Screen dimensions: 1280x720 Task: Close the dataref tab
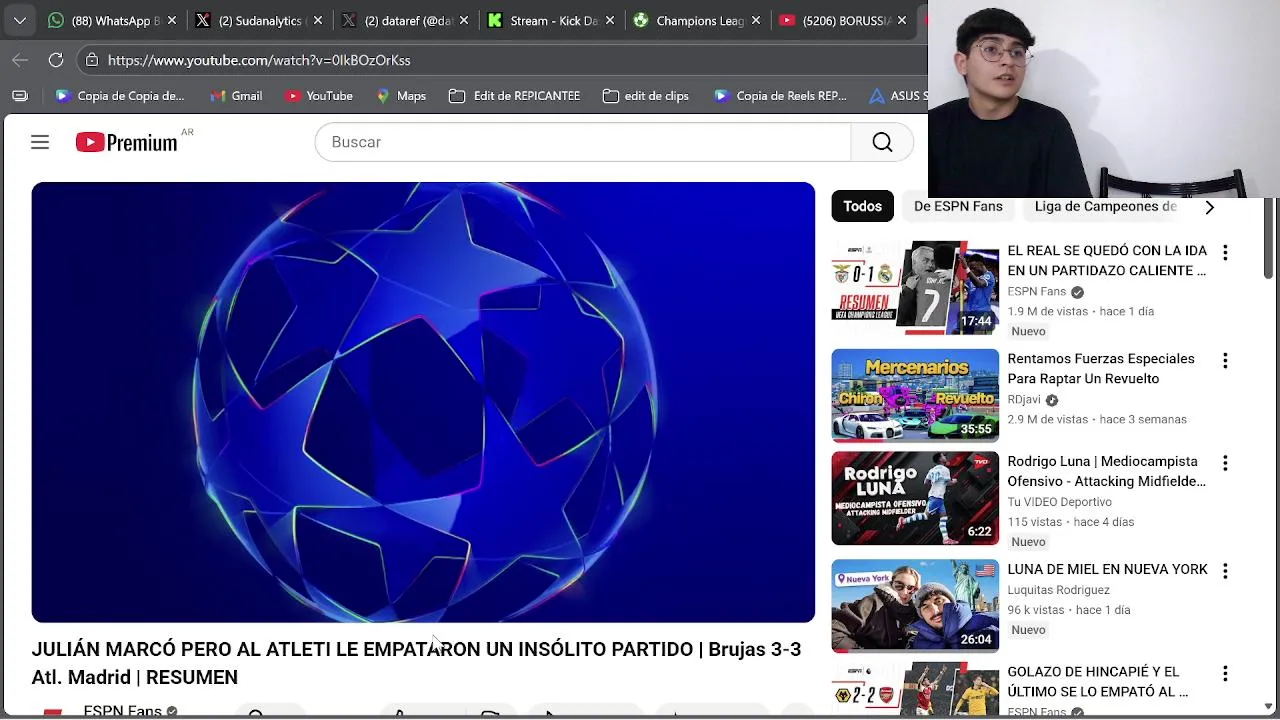tap(464, 20)
